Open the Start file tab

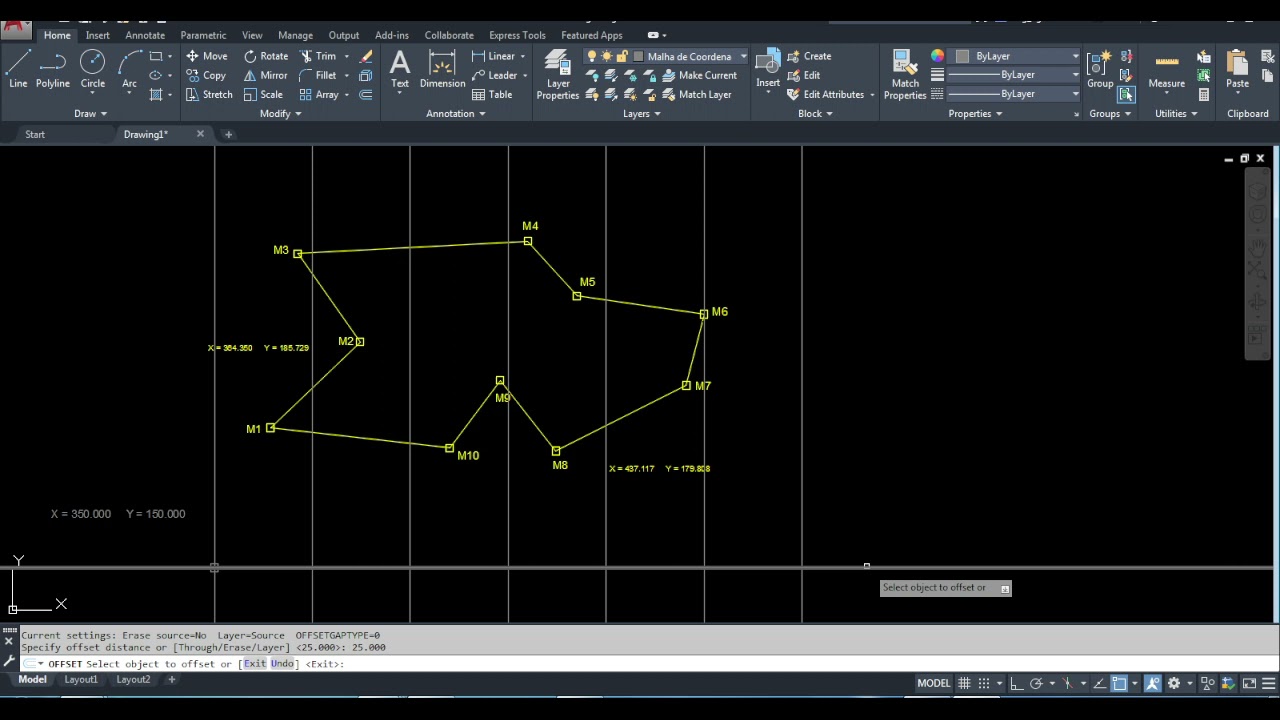35,134
